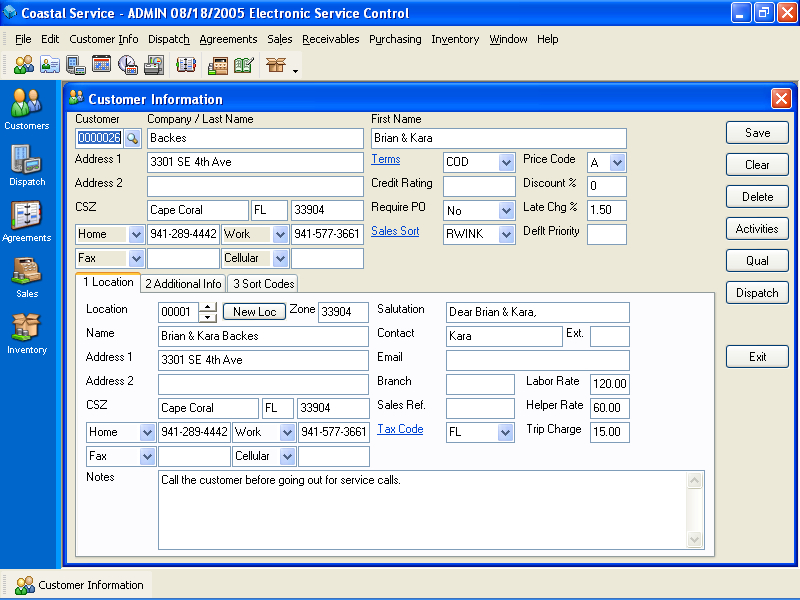The width and height of the screenshot is (800, 600).
Task: Open Inventory from the left sidebar
Action: pos(27,334)
